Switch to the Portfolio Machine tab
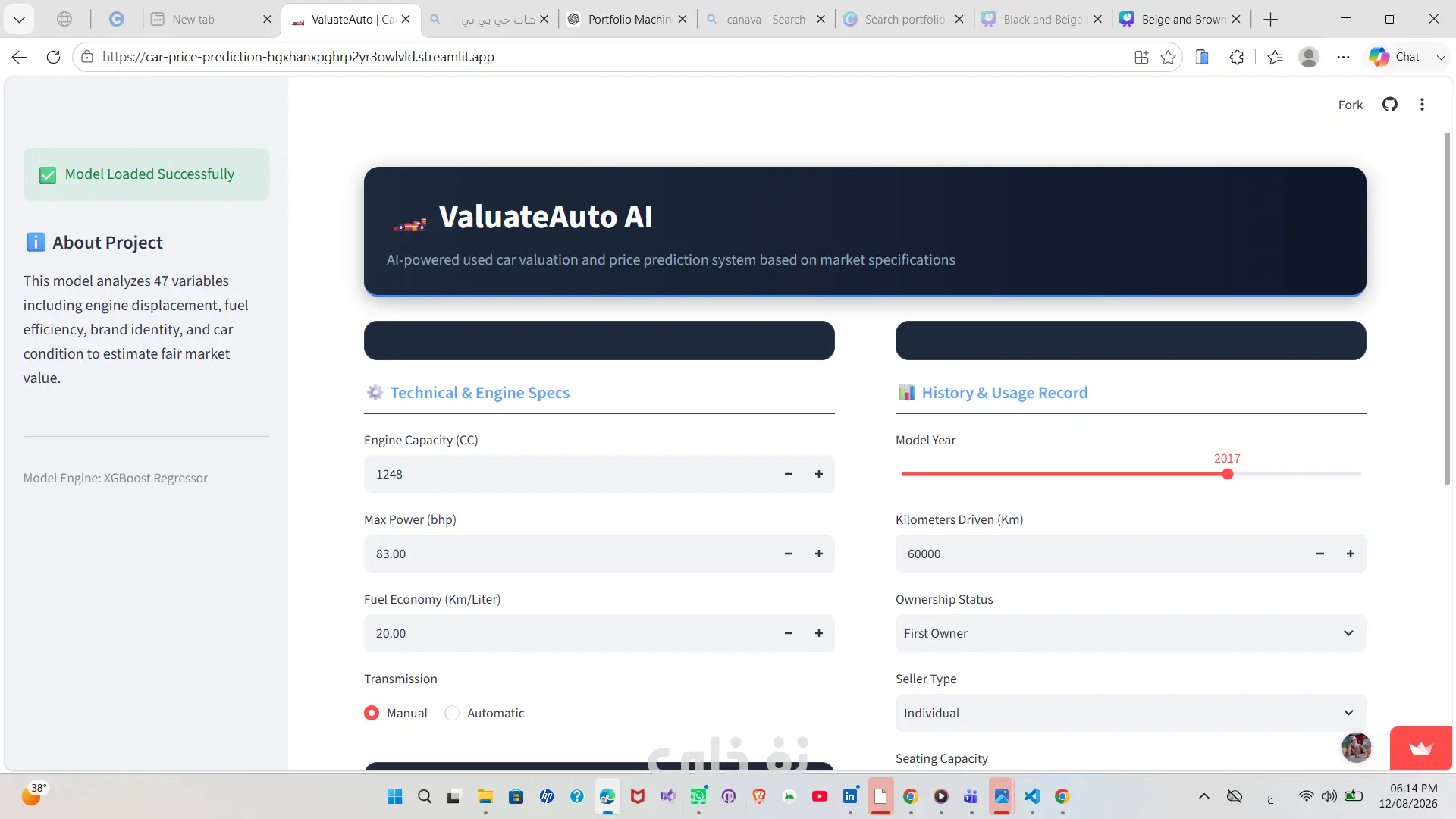The image size is (1456, 819). (x=626, y=19)
